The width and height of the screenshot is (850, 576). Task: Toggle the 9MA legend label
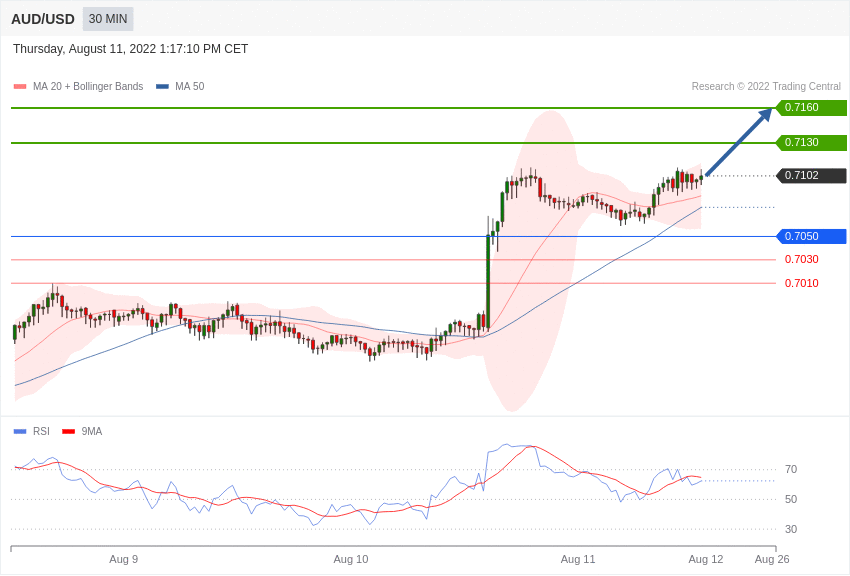[x=92, y=431]
